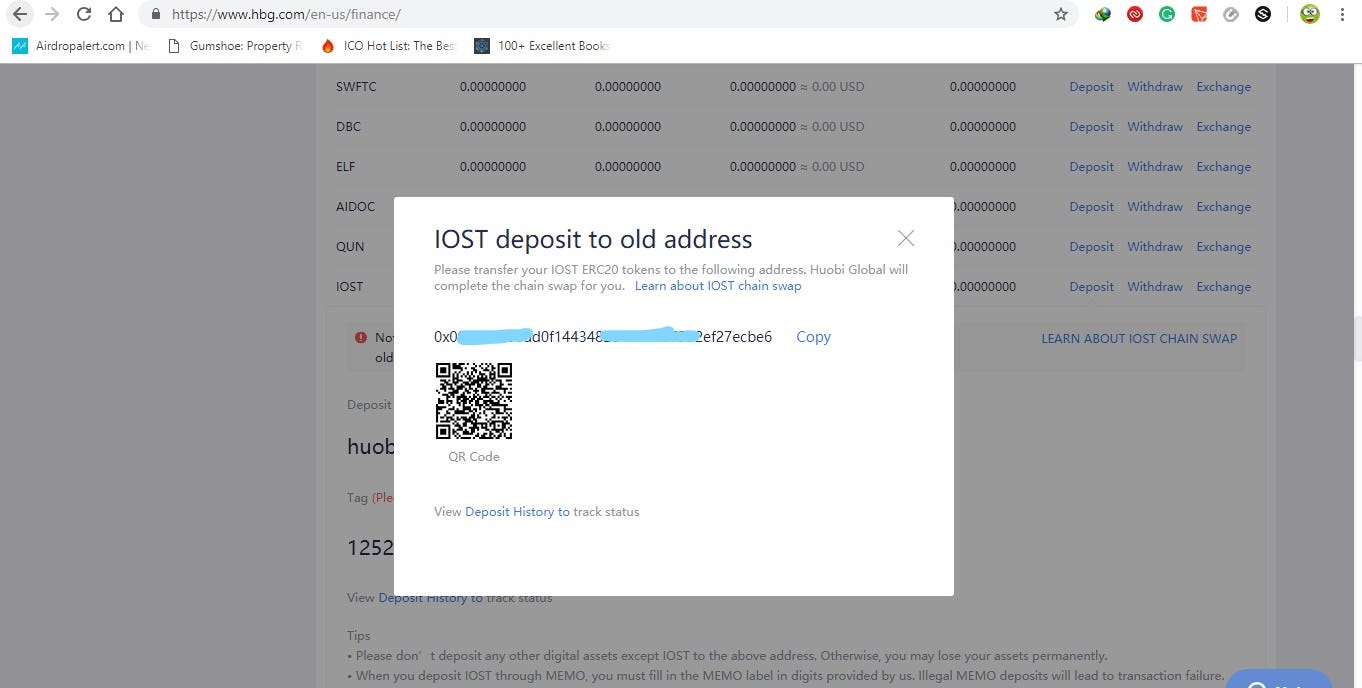Click the SWFTC coin name
1362x688 pixels.
click(356, 87)
